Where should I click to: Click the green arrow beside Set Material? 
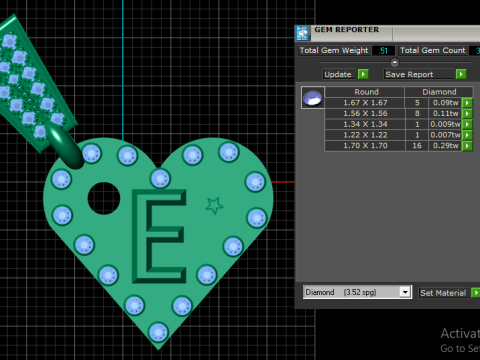pos(476,293)
